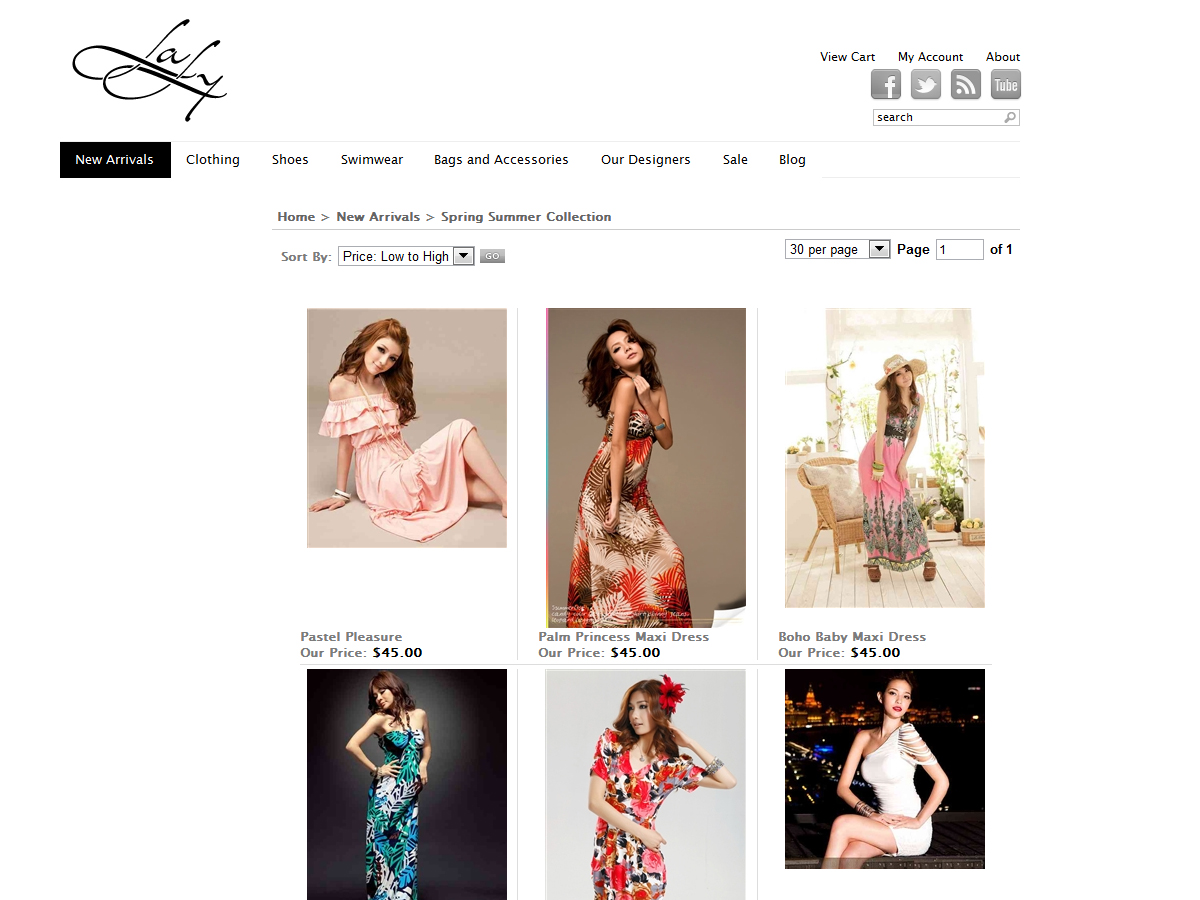Viewport: 1200px width, 900px height.
Task: Click the New Arrivals breadcrumb link
Action: point(378,217)
